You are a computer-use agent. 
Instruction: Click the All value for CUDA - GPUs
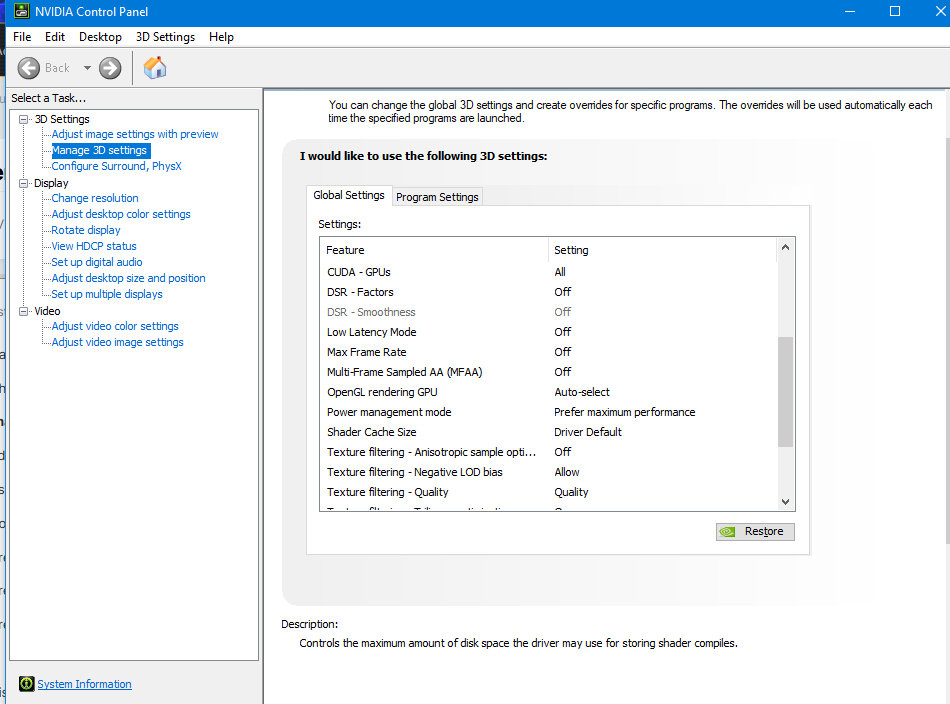tap(560, 272)
